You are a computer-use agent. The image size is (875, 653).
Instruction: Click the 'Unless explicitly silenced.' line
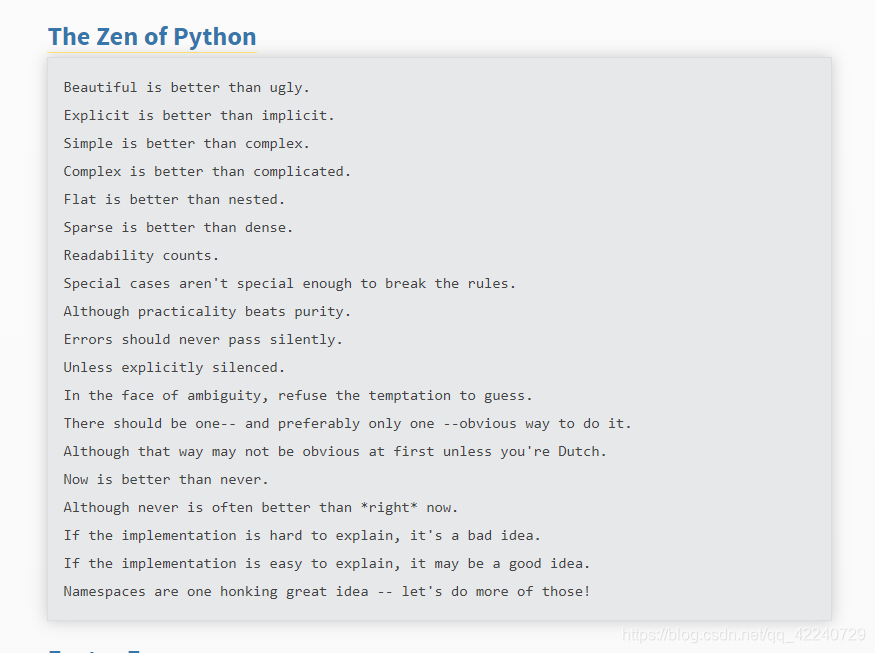pyautogui.click(x=174, y=367)
